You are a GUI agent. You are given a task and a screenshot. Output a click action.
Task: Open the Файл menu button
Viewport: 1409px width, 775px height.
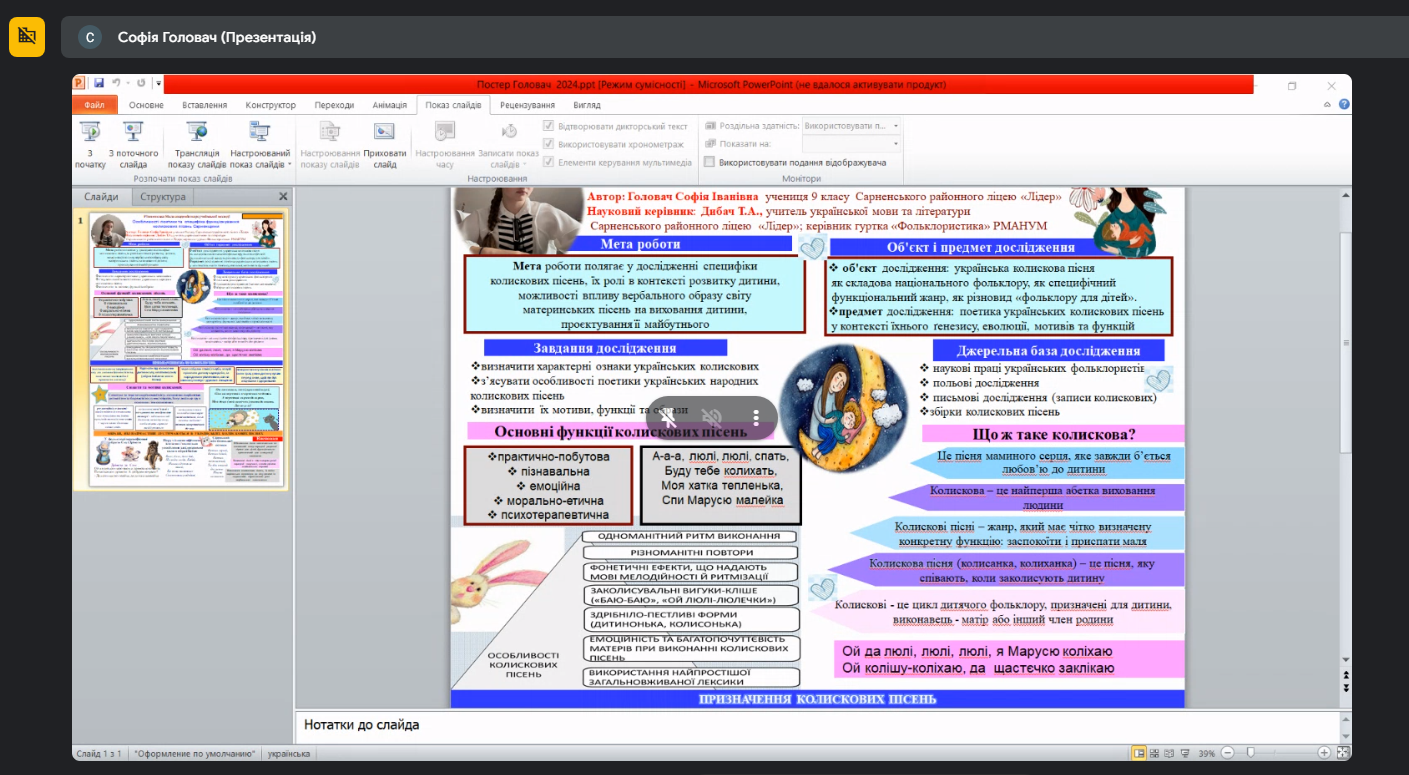coord(95,105)
